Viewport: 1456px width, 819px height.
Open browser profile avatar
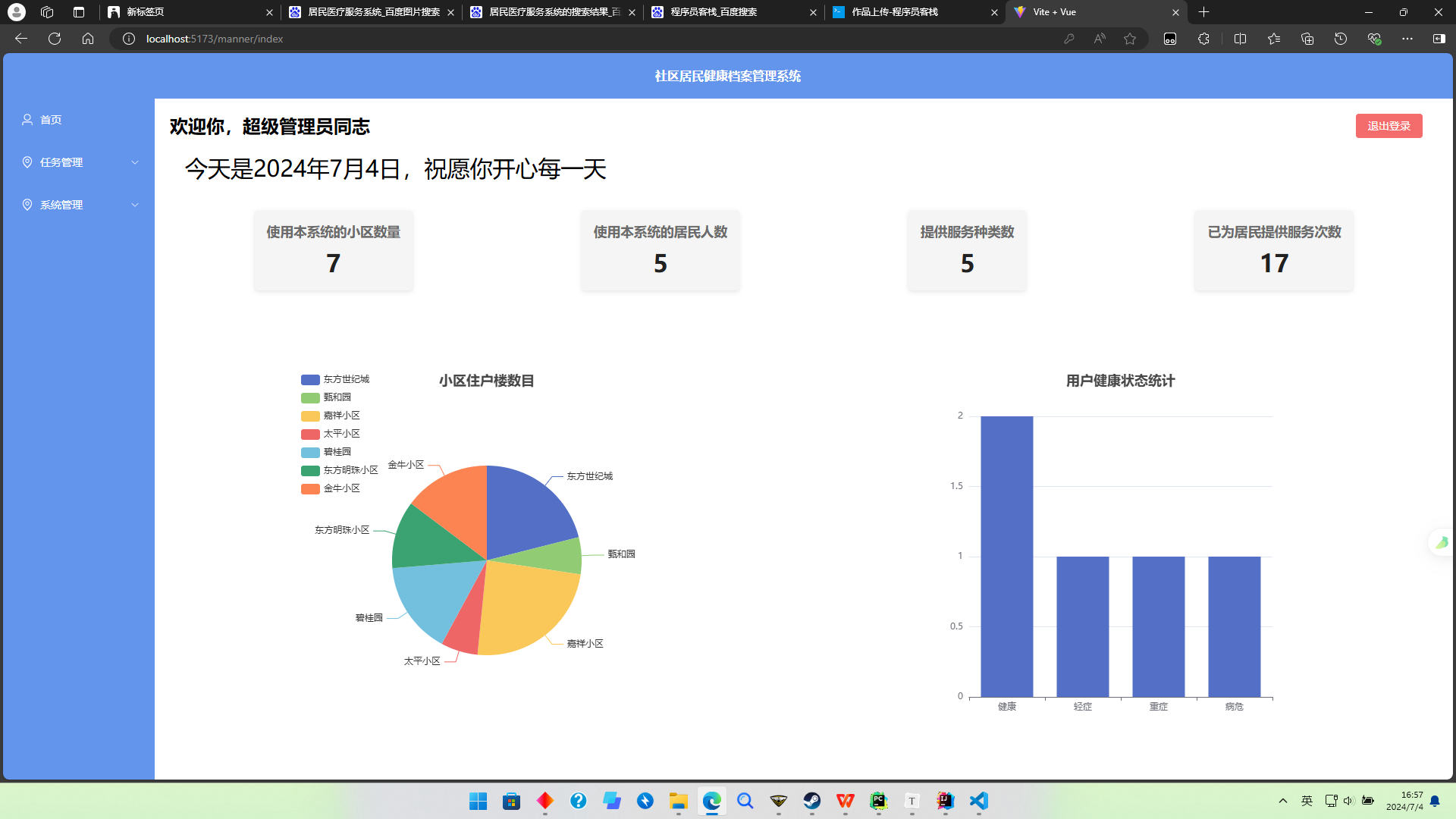click(16, 12)
